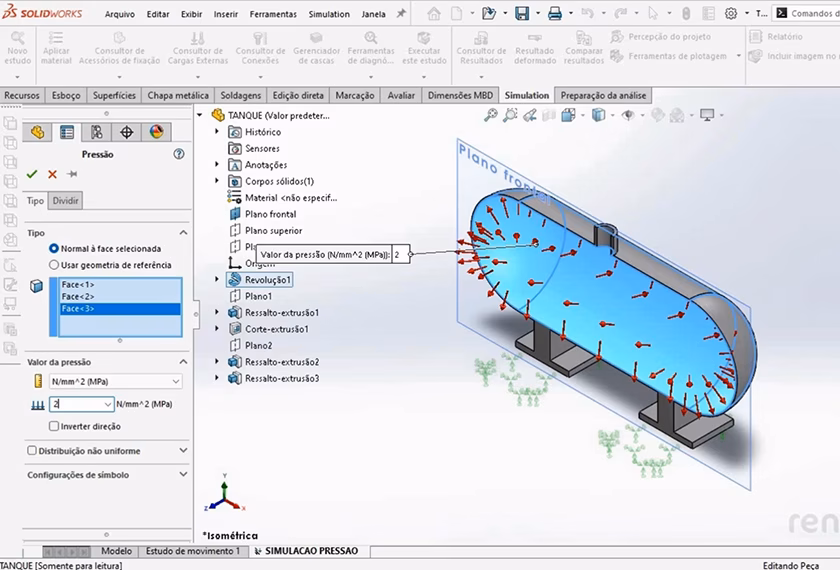Viewport: 840px width, 570px height.
Task: Click the Zoom to Fit magnifier icon
Action: pos(491,115)
